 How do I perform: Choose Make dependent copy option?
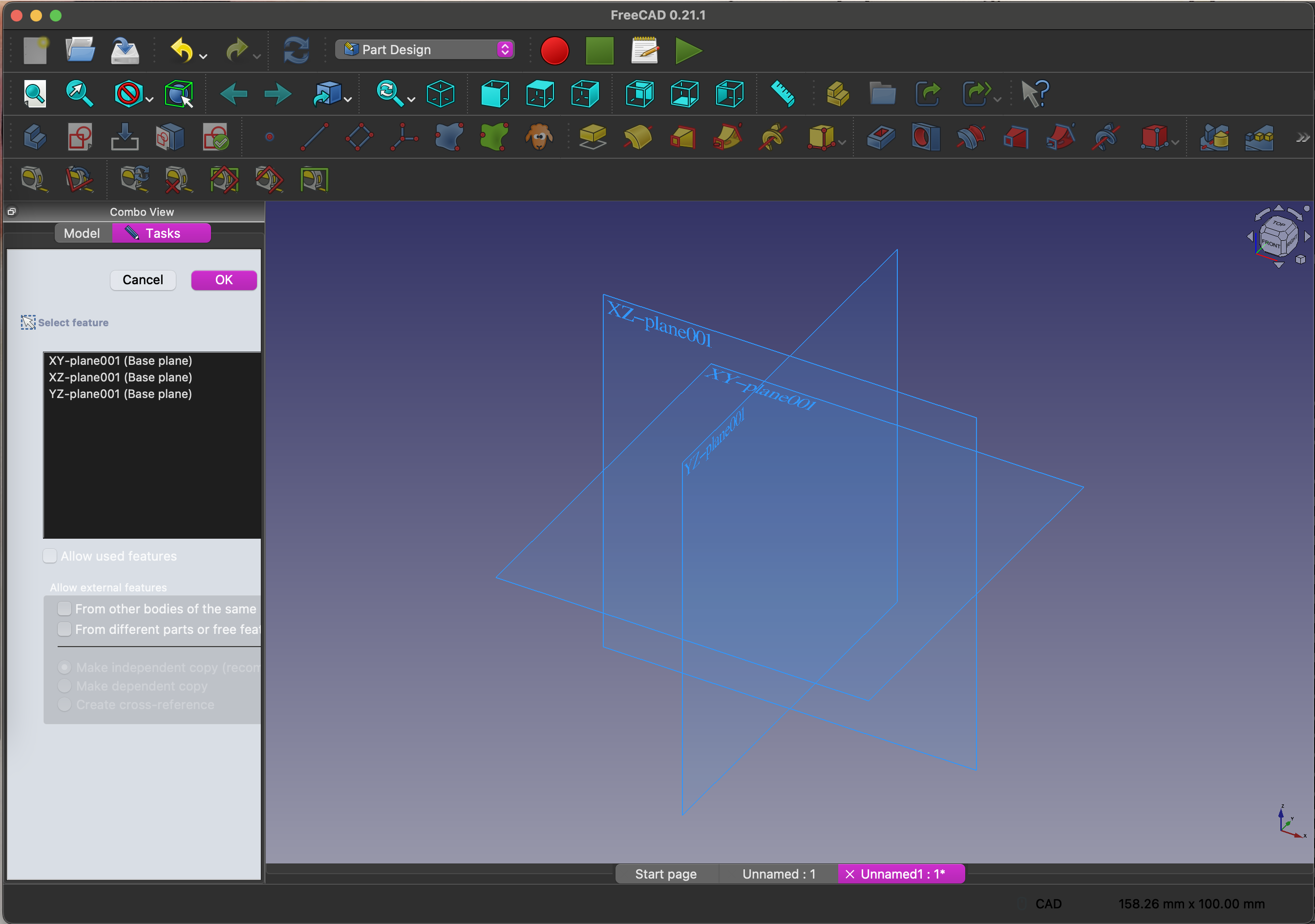click(x=64, y=686)
